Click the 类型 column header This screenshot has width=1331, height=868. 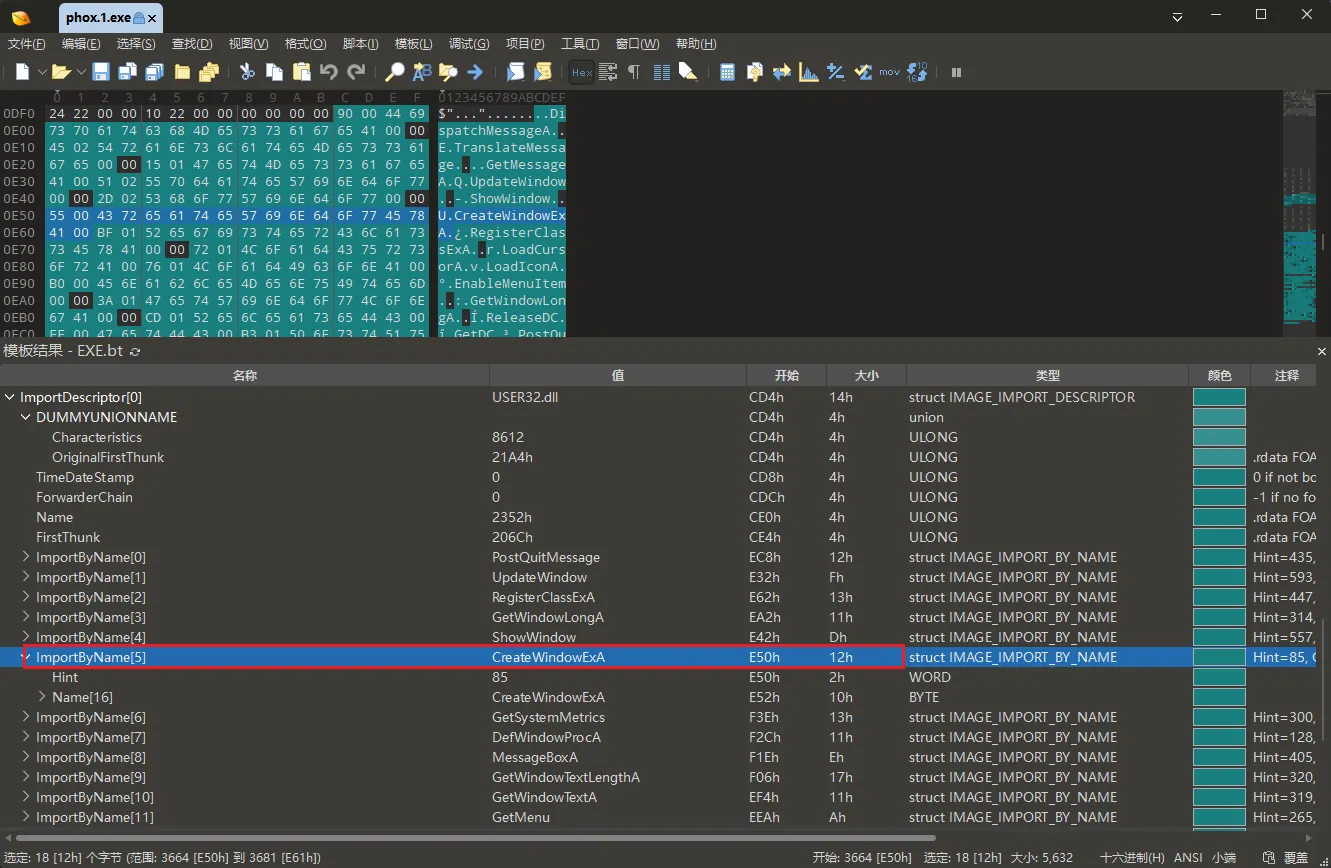point(1048,375)
